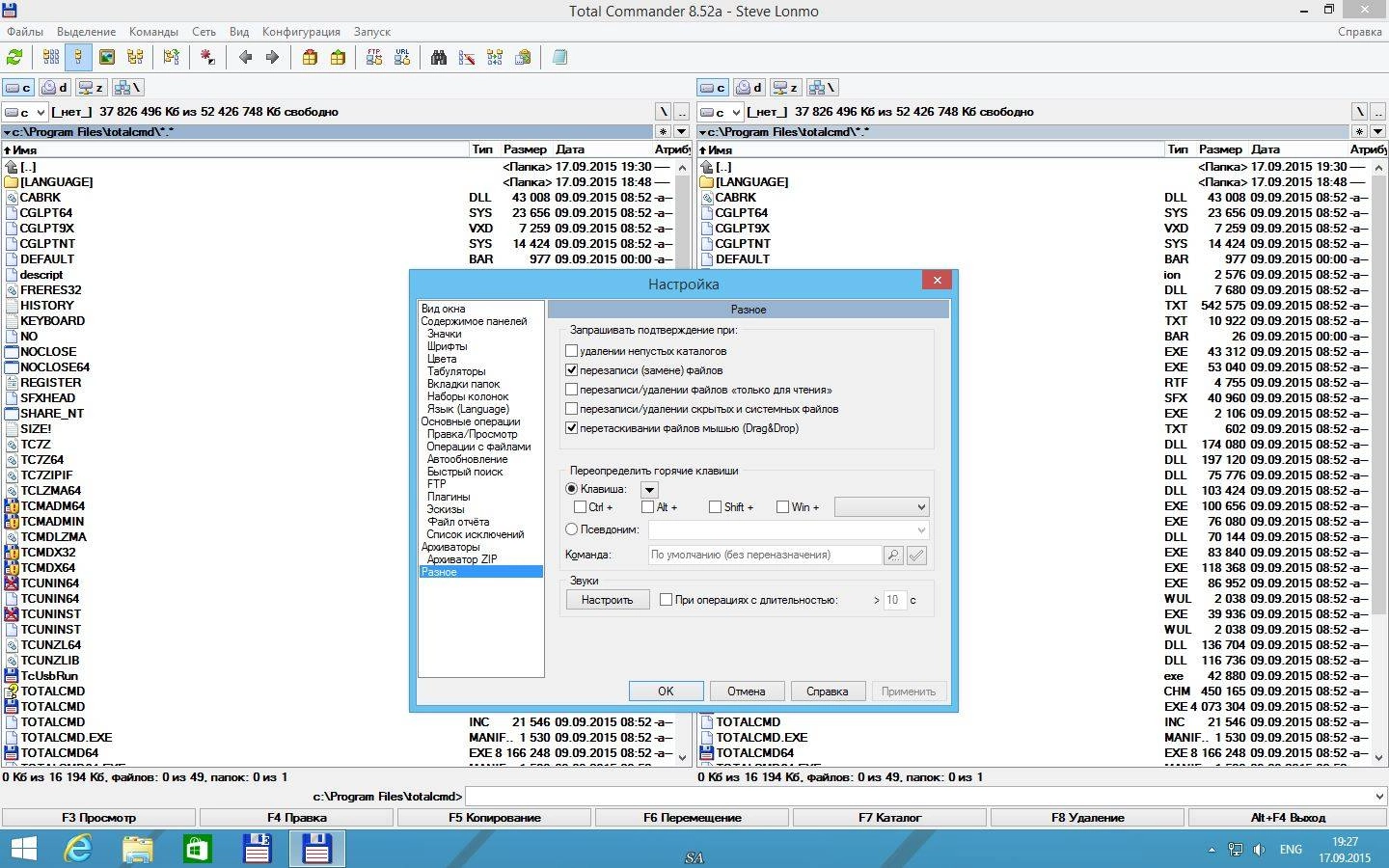Check the Ctrl + modifier box
1389x868 pixels.
point(580,506)
